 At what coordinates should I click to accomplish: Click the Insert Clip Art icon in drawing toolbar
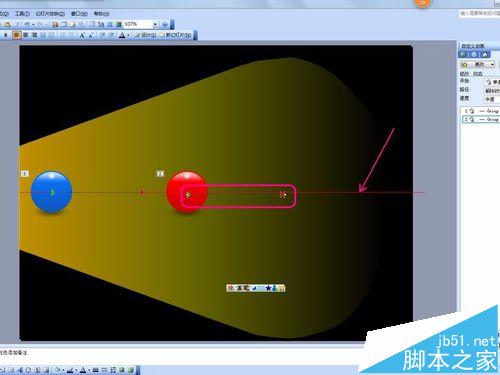37,370
